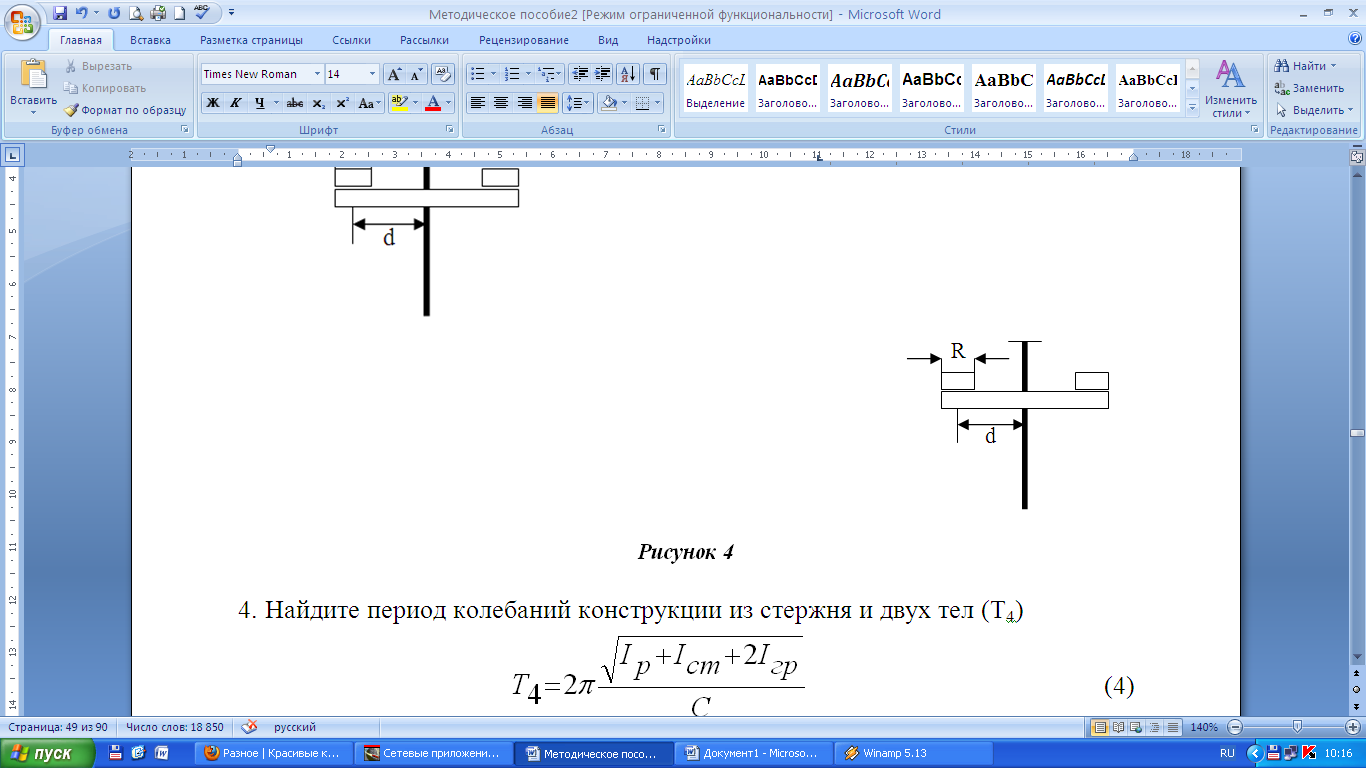Open the font name dropdown Times New Roman
Screen dimensions: 1366x768
[318, 74]
